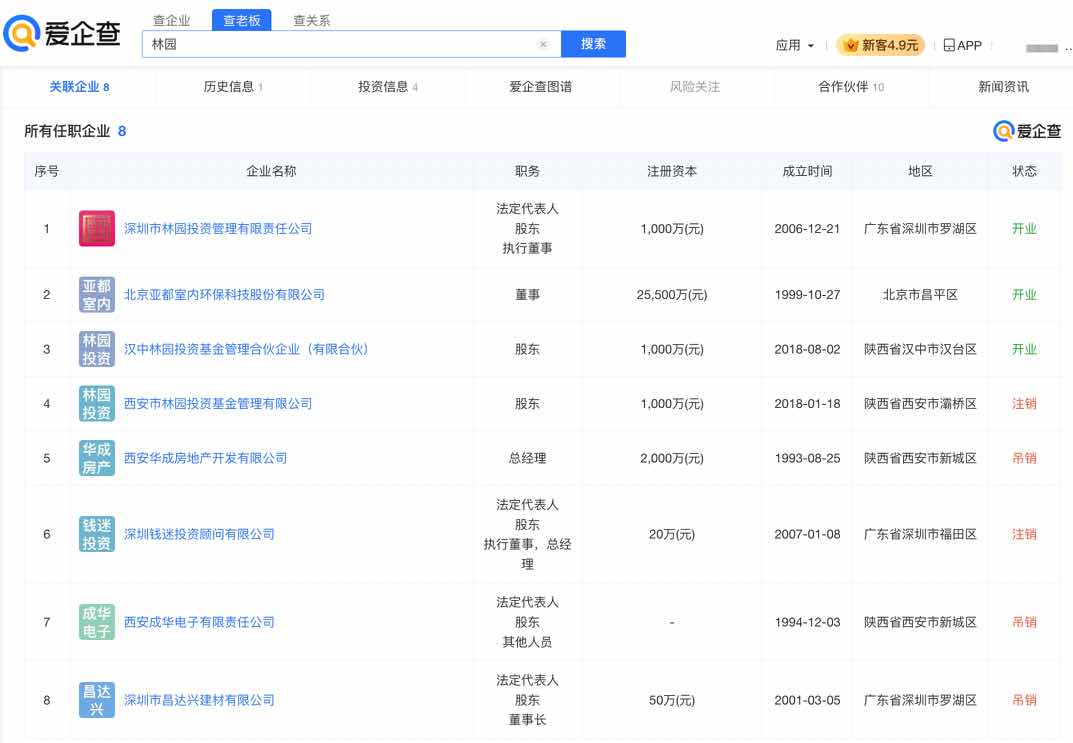Click the 2,000万(元) capital cell
1073x743 pixels.
point(671,458)
